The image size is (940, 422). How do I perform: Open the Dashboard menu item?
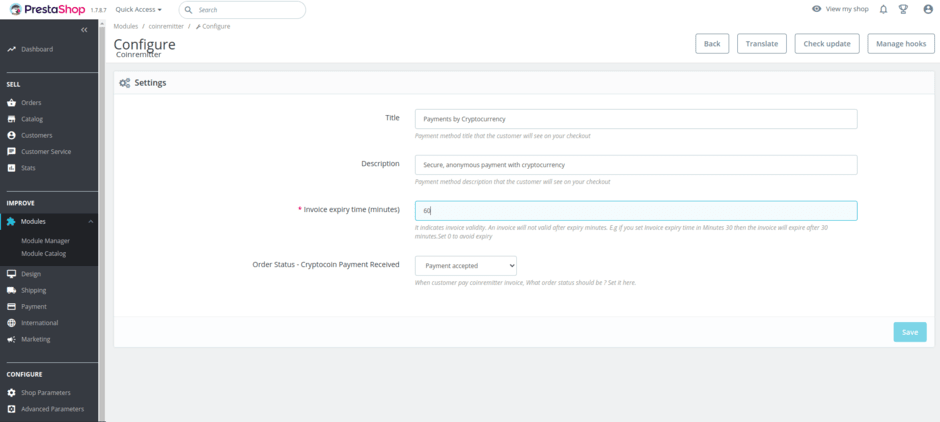pyautogui.click(x=37, y=49)
